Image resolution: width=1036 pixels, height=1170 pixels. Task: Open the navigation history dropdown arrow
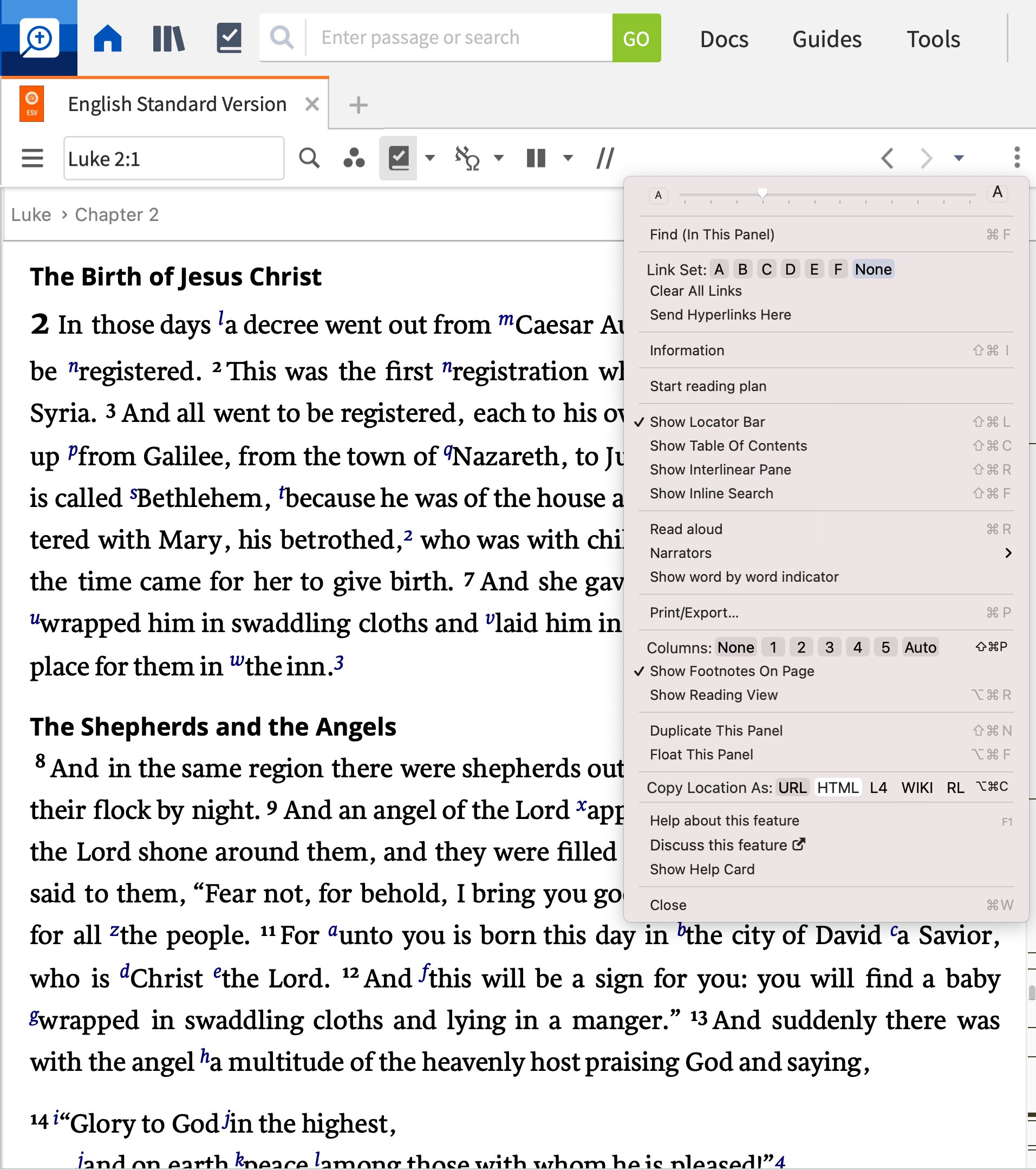(959, 158)
